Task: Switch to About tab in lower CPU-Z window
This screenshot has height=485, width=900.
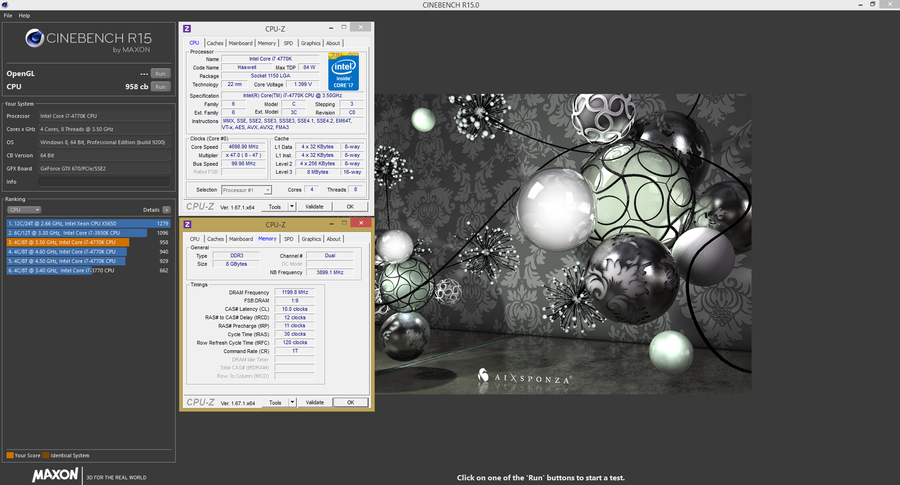Action: point(333,239)
